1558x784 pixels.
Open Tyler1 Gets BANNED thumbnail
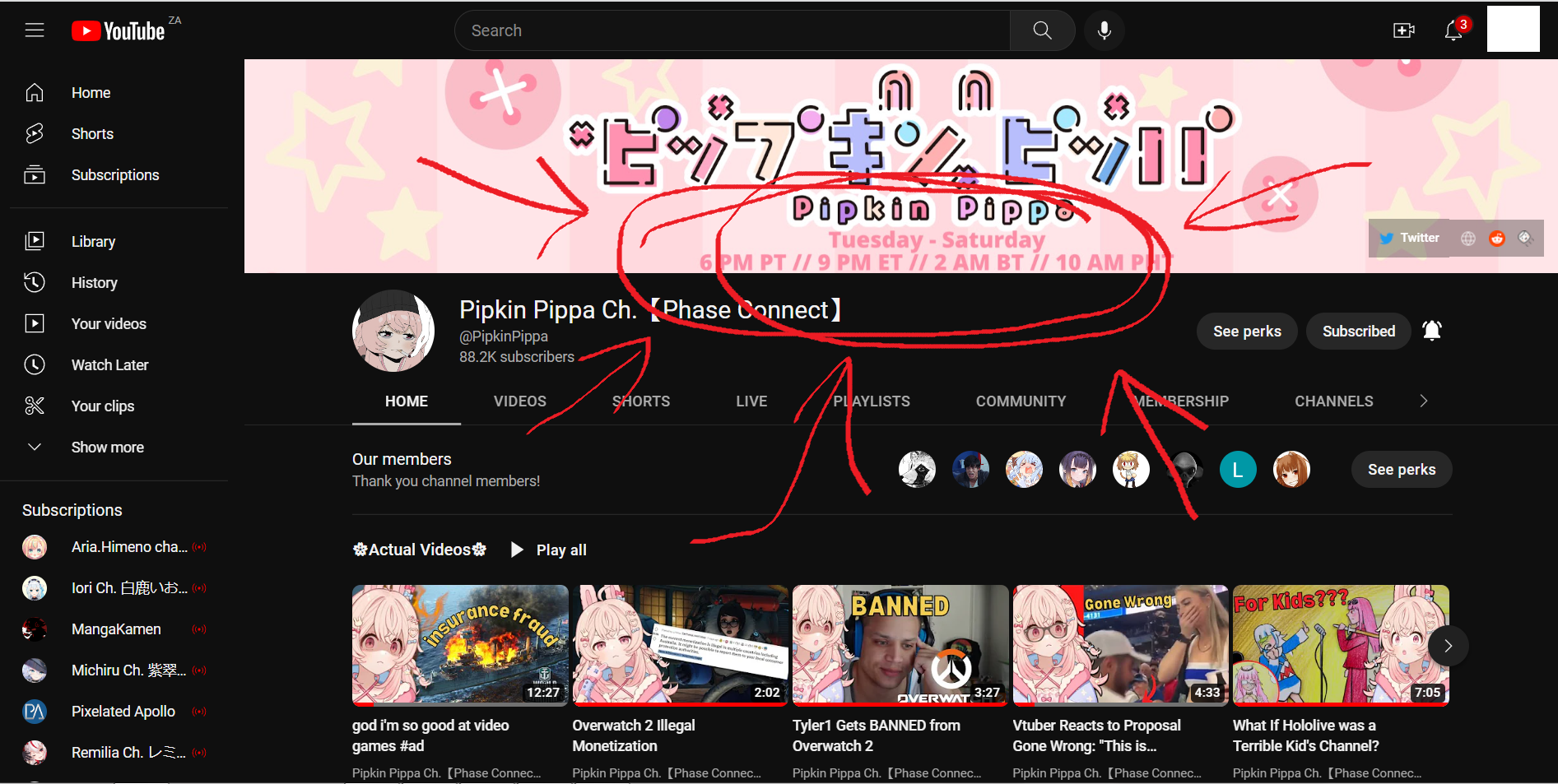900,646
